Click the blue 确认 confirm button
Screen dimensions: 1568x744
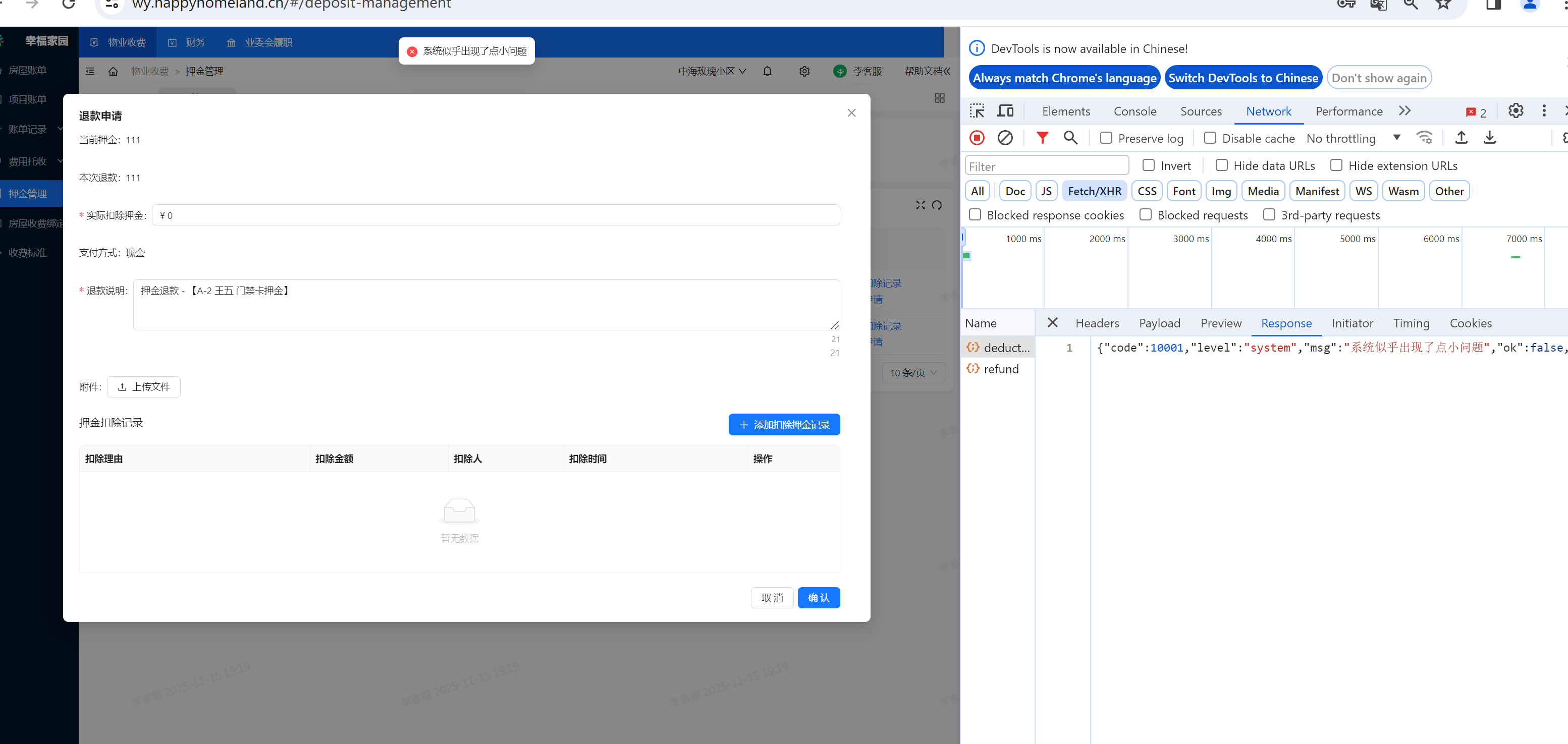pos(818,597)
